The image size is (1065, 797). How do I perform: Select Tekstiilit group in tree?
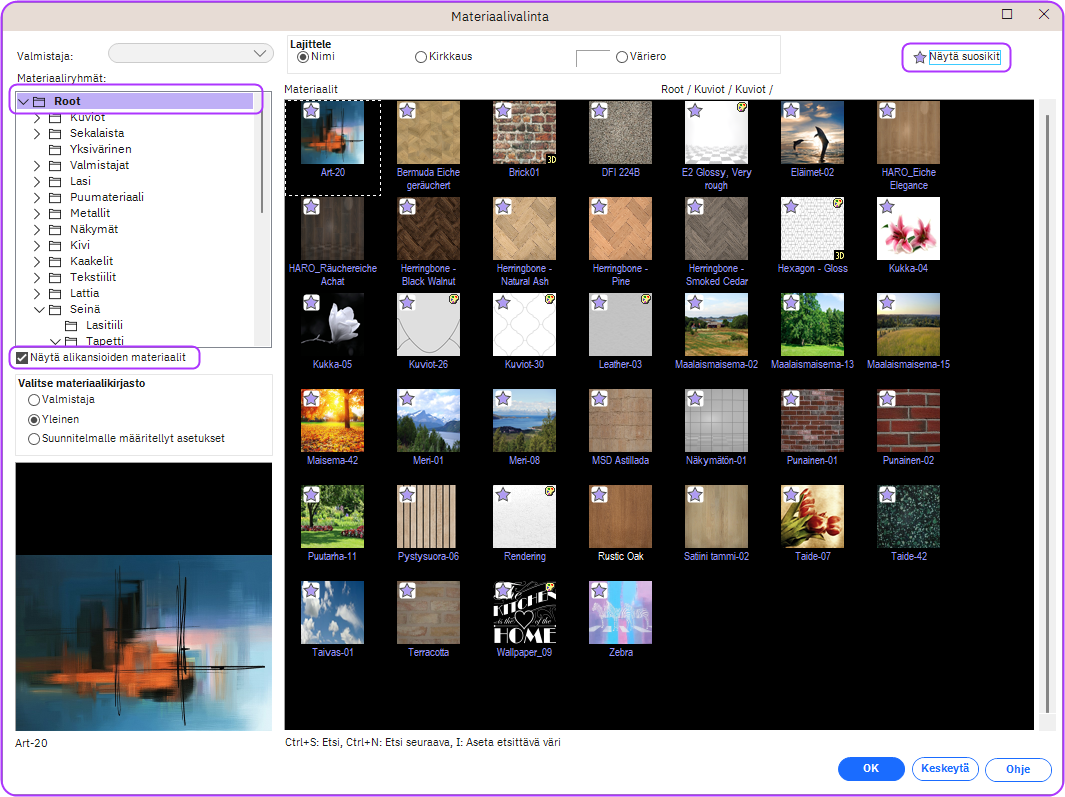click(x=92, y=277)
